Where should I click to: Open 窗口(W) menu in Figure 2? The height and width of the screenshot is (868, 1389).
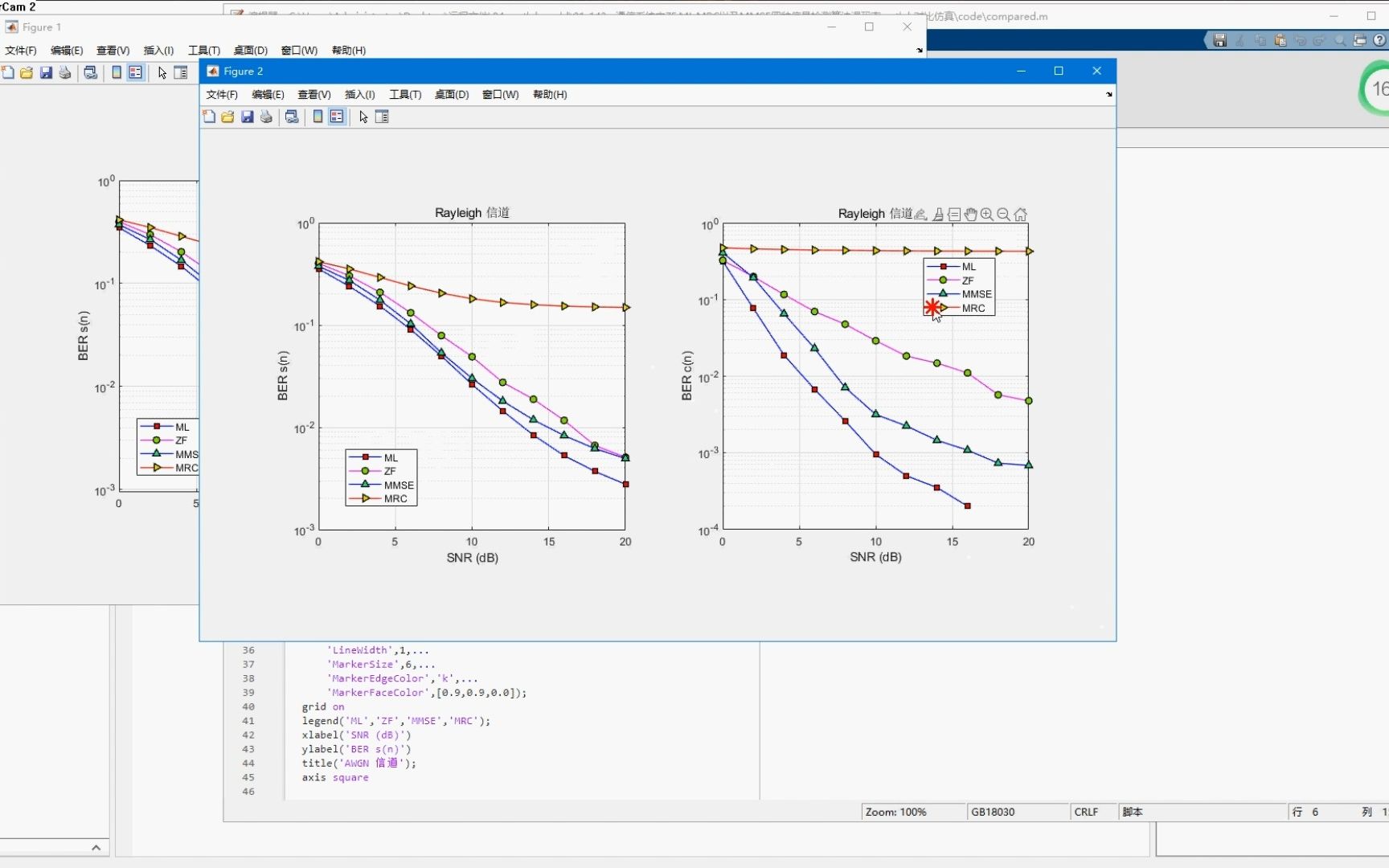500,95
